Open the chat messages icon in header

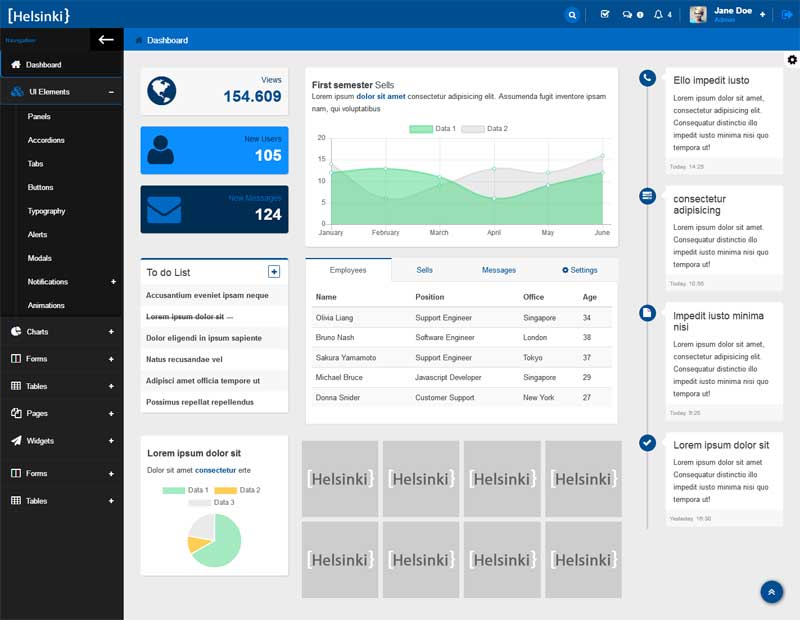coord(632,15)
